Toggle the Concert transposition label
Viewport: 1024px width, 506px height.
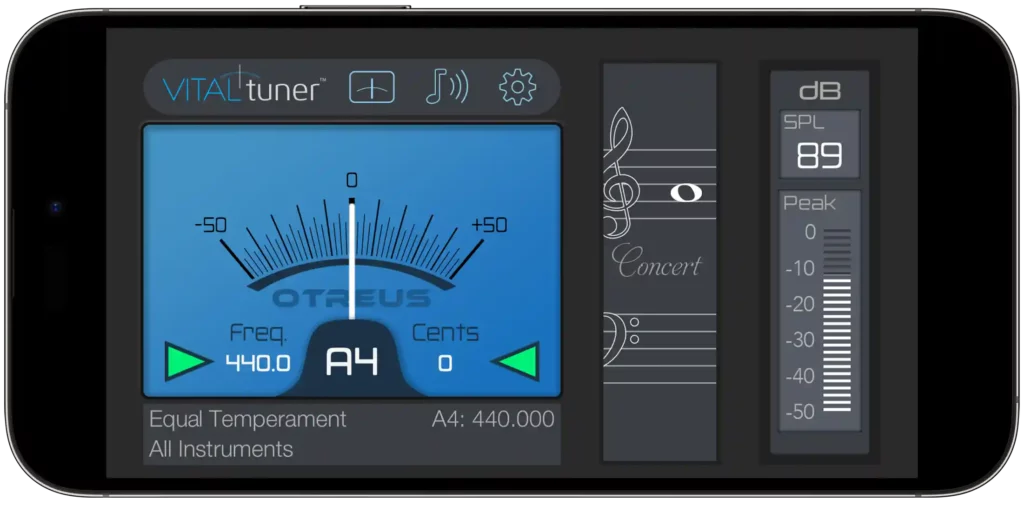pos(658,265)
